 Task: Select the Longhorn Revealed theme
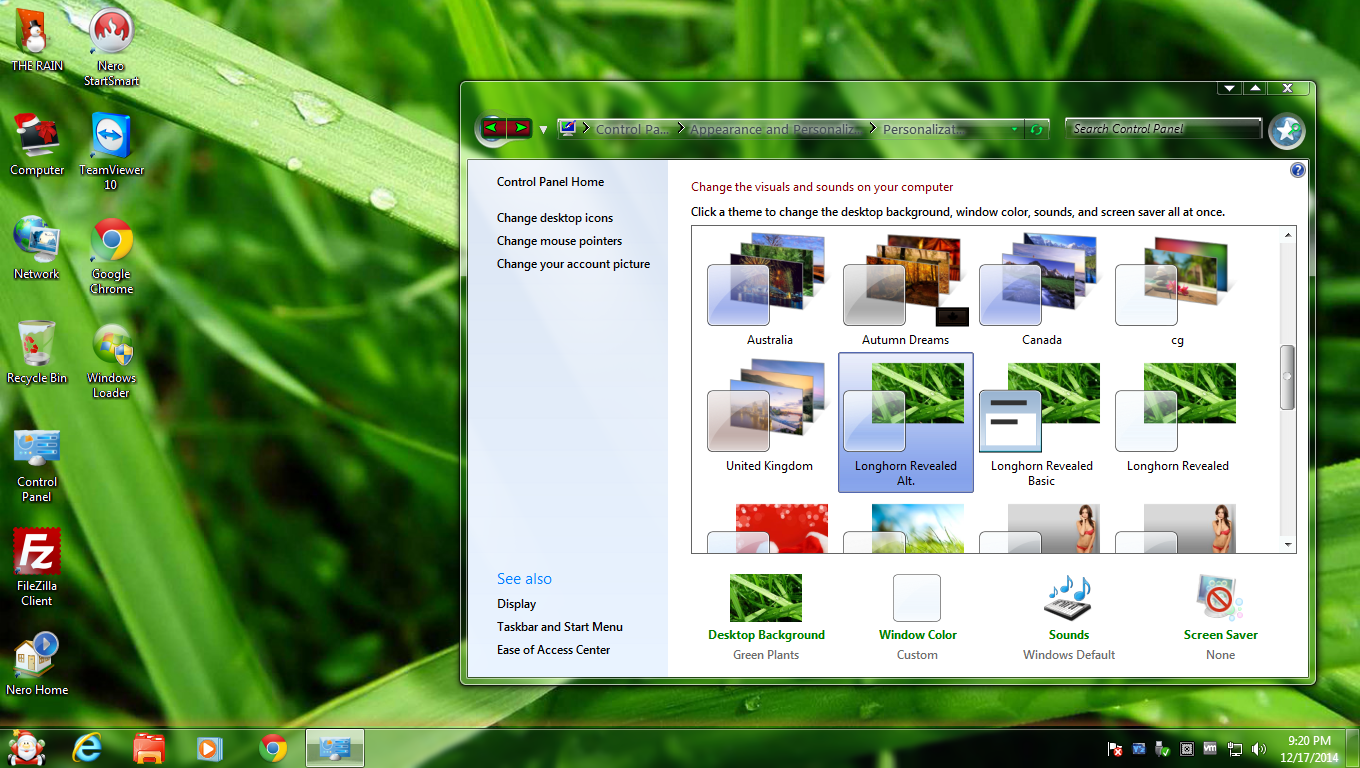click(1178, 418)
